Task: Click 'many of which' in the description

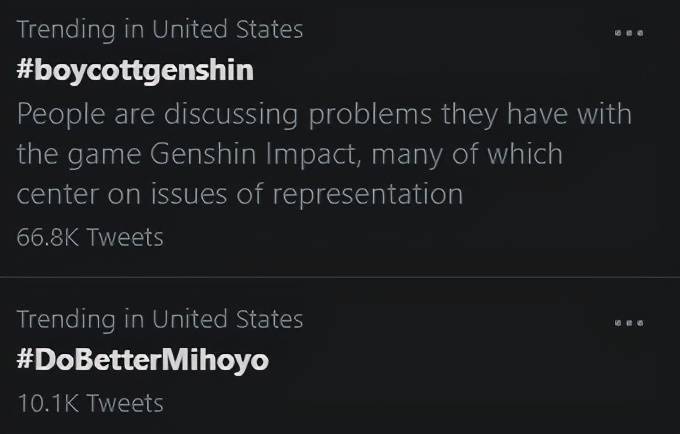Action: point(467,154)
